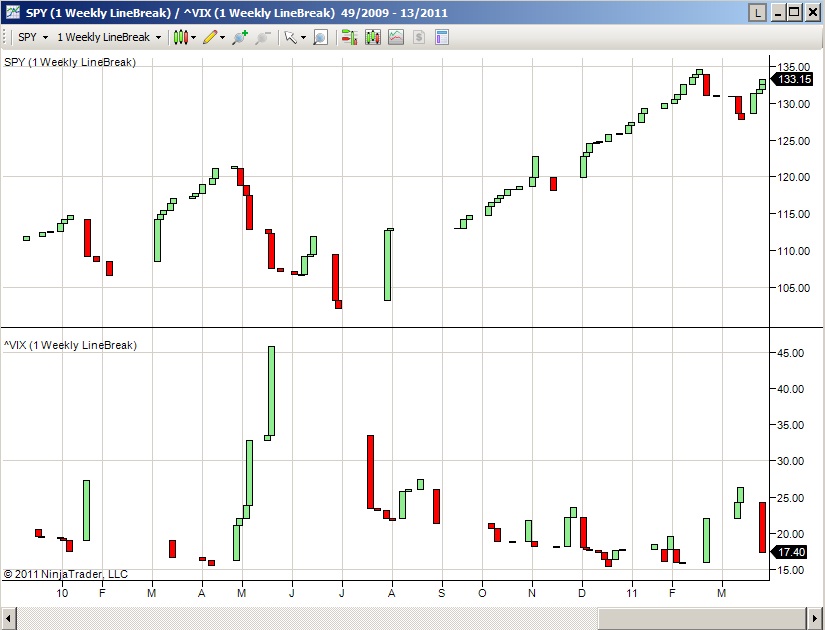Click the S month label on the time axis
Screen dimensions: 825x630
pos(441,593)
